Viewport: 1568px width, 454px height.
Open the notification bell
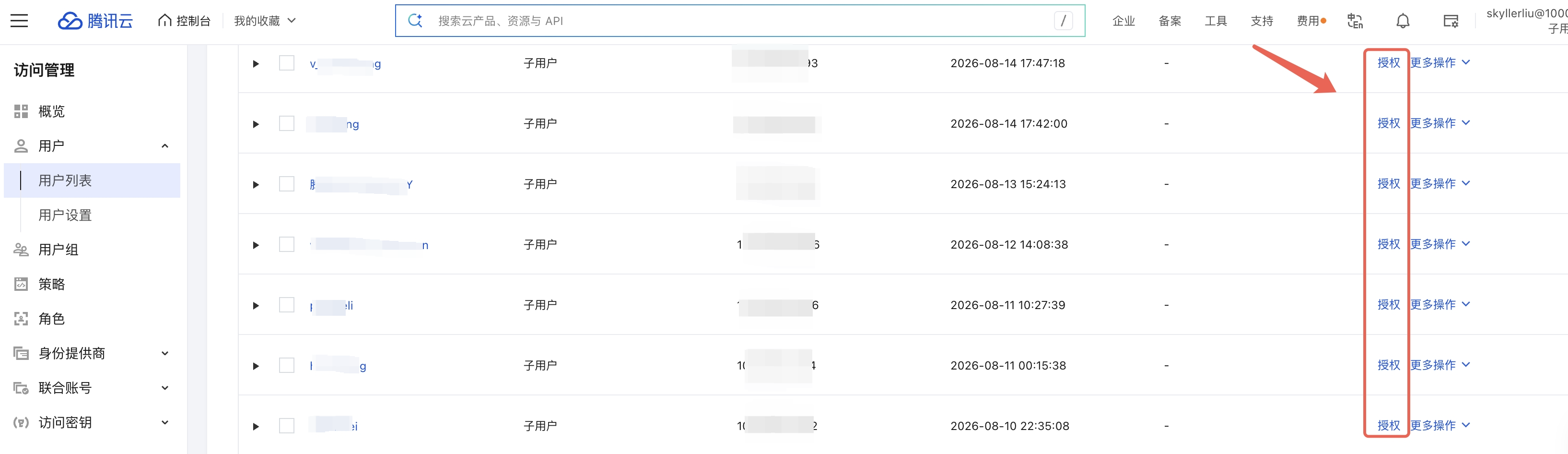coord(1403,21)
